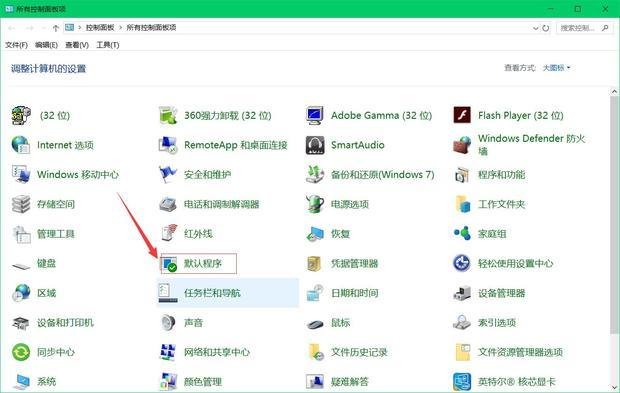The height and width of the screenshot is (393, 620).
Task: Open the 区域 link
Action: tap(46, 293)
